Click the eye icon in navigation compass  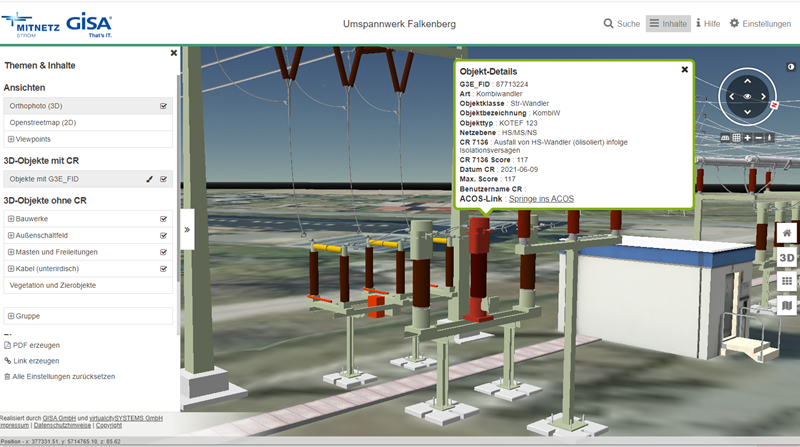(747, 97)
